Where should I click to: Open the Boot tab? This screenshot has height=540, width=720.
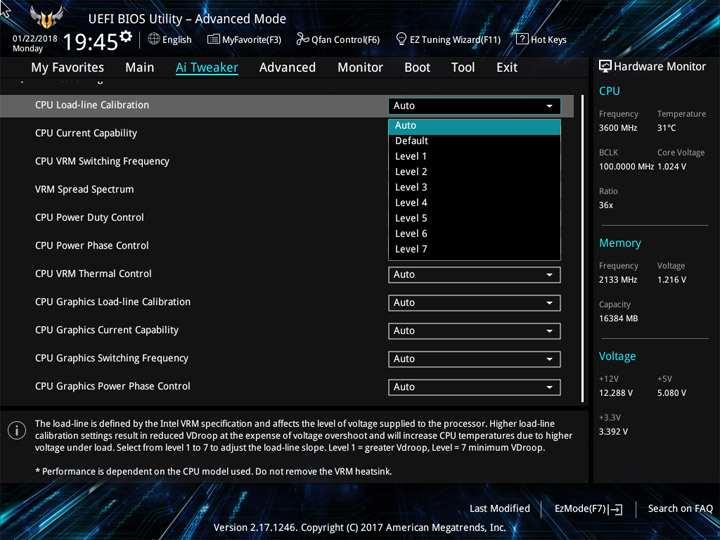click(x=417, y=67)
